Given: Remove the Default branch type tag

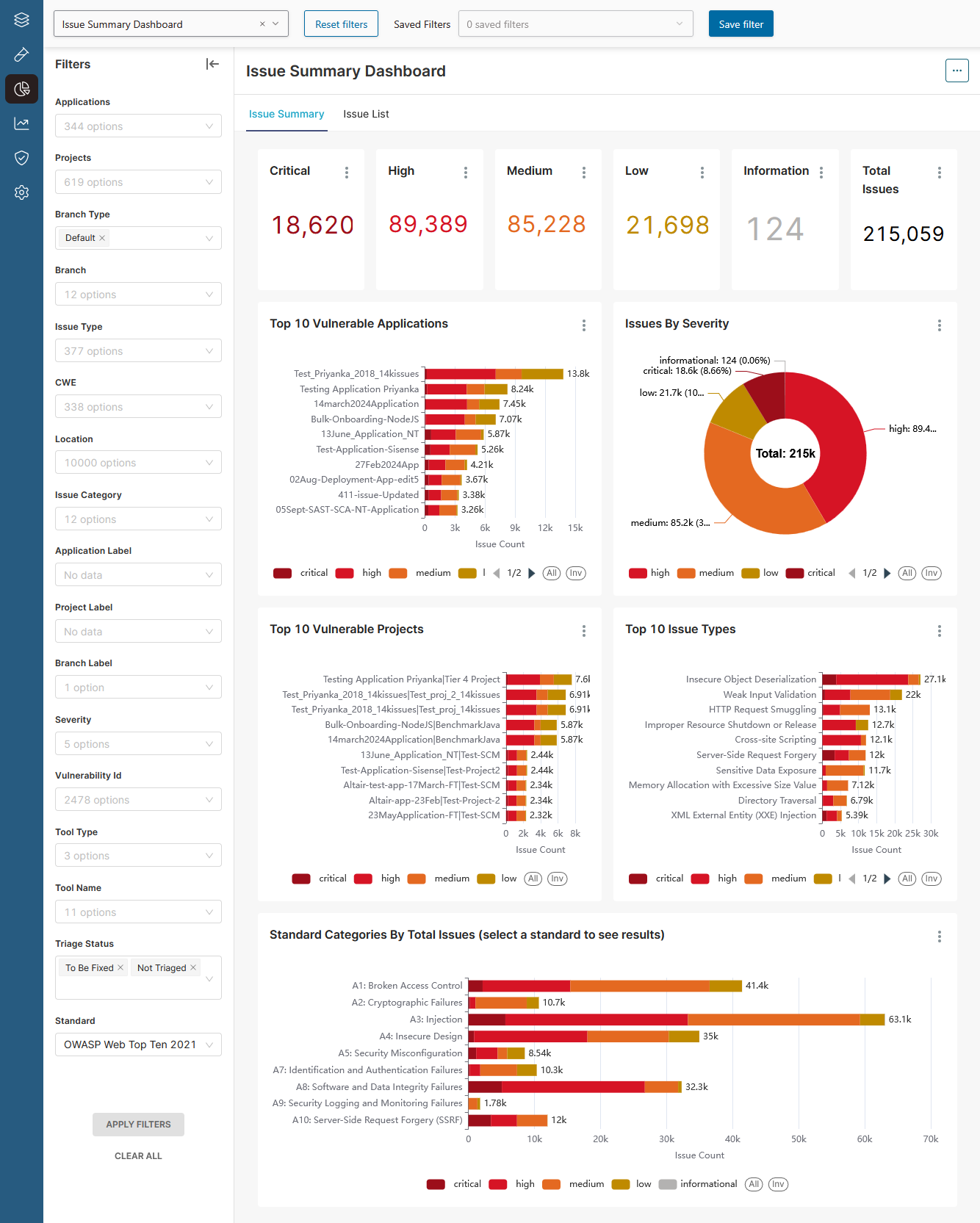Looking at the screenshot, I should tap(102, 238).
